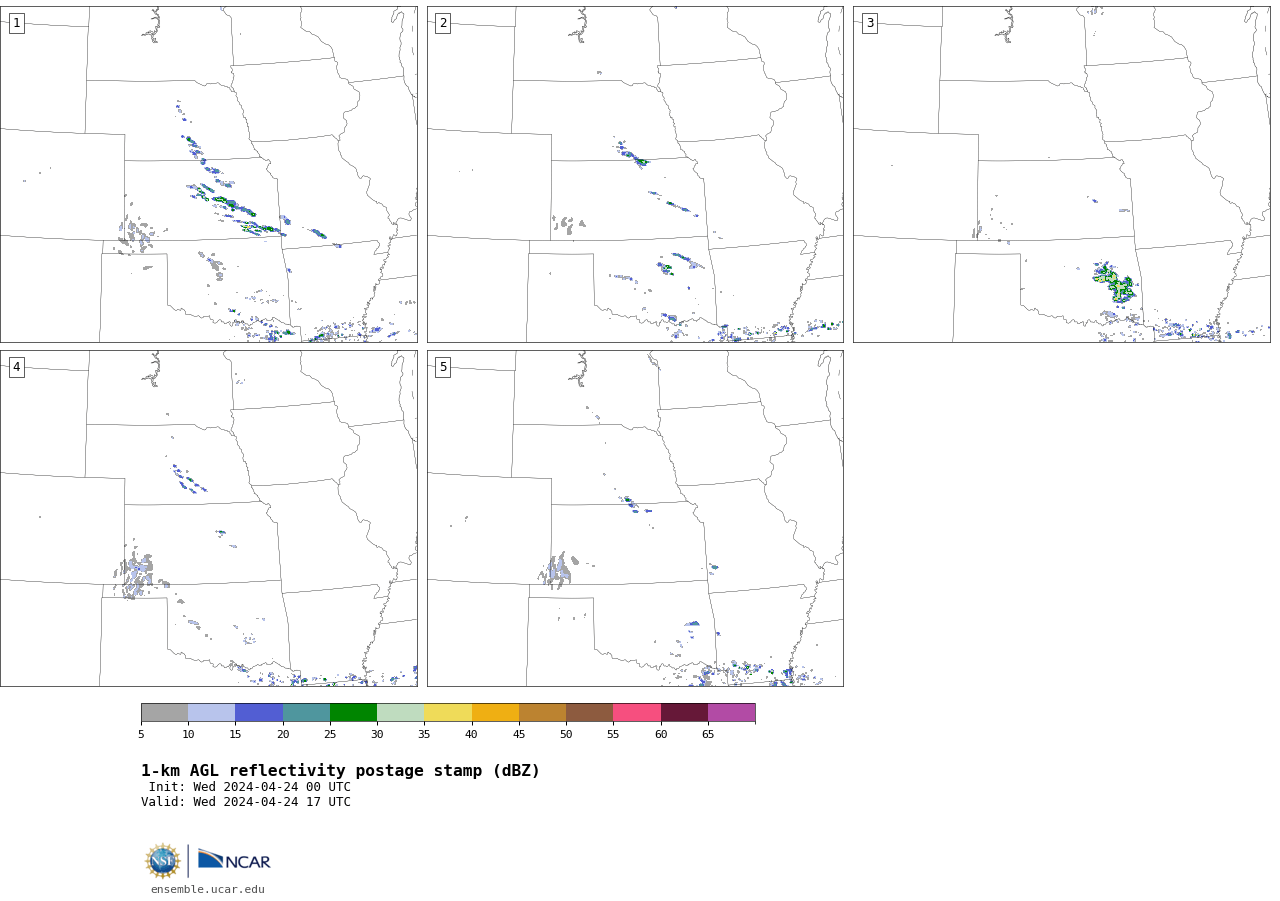
Task: Click the brown 50-55 dBZ swatch
Action: click(x=590, y=712)
